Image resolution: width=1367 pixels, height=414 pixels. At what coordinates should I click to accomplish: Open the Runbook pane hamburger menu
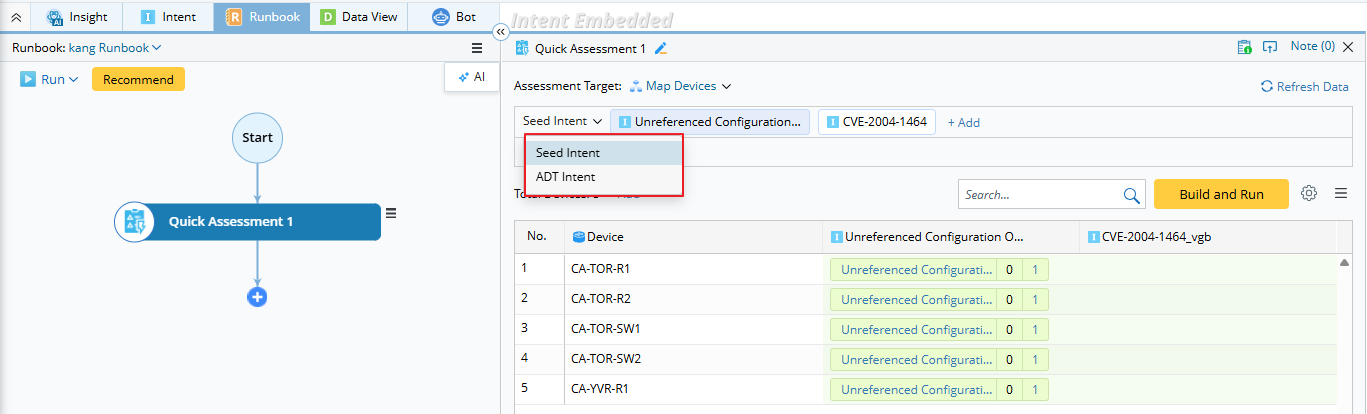pyautogui.click(x=477, y=47)
